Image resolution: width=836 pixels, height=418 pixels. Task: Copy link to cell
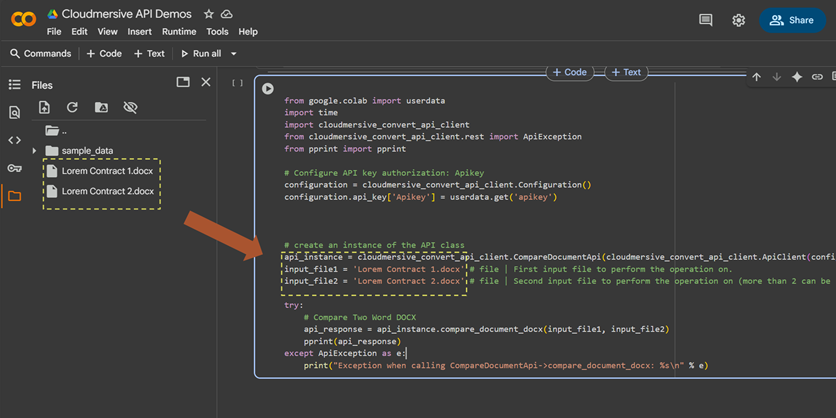point(817,77)
